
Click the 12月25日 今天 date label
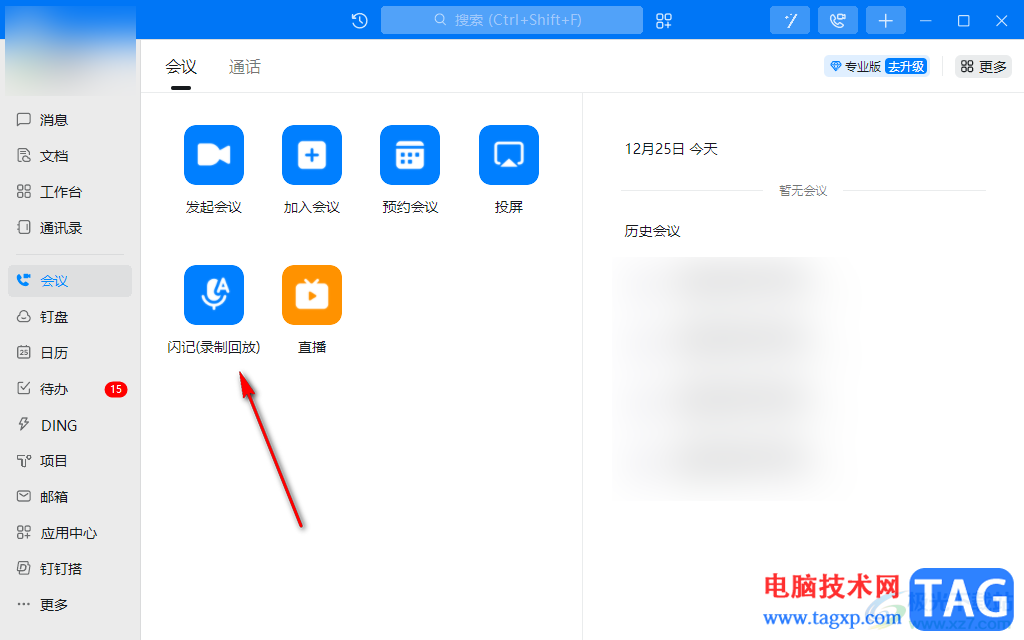pos(671,149)
